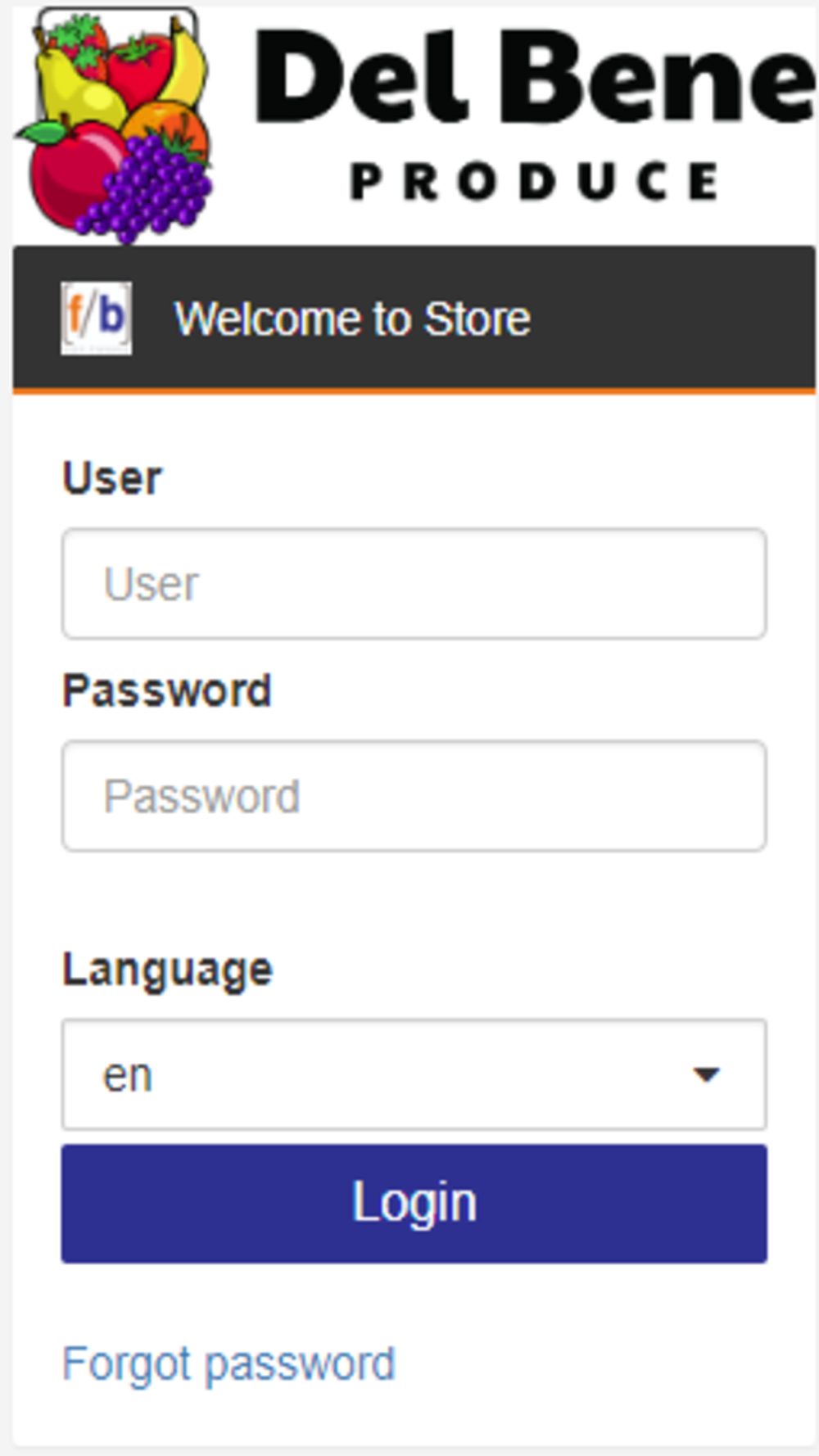The image size is (819, 1456).
Task: Click the empty area of the dark header bar
Action: pyautogui.click(x=672, y=319)
